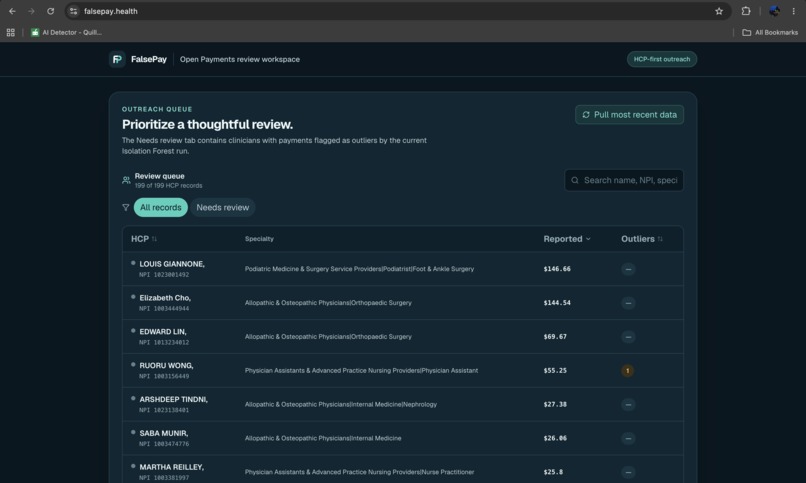806x483 pixels.
Task: Click NPI 1023001492 text
Action: point(164,275)
